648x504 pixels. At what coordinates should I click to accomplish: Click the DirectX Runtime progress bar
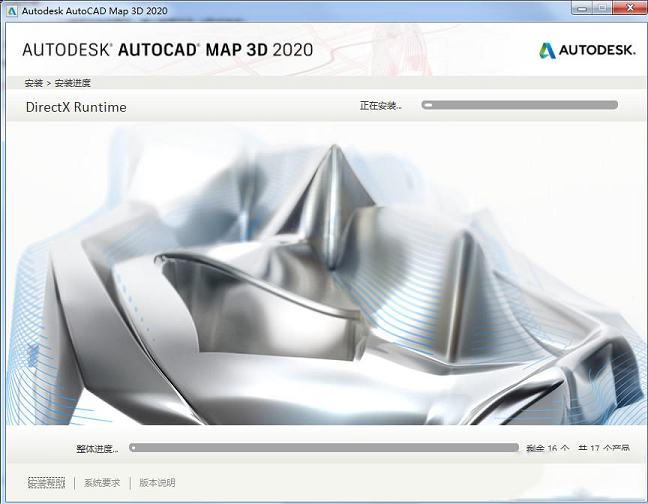click(x=519, y=104)
